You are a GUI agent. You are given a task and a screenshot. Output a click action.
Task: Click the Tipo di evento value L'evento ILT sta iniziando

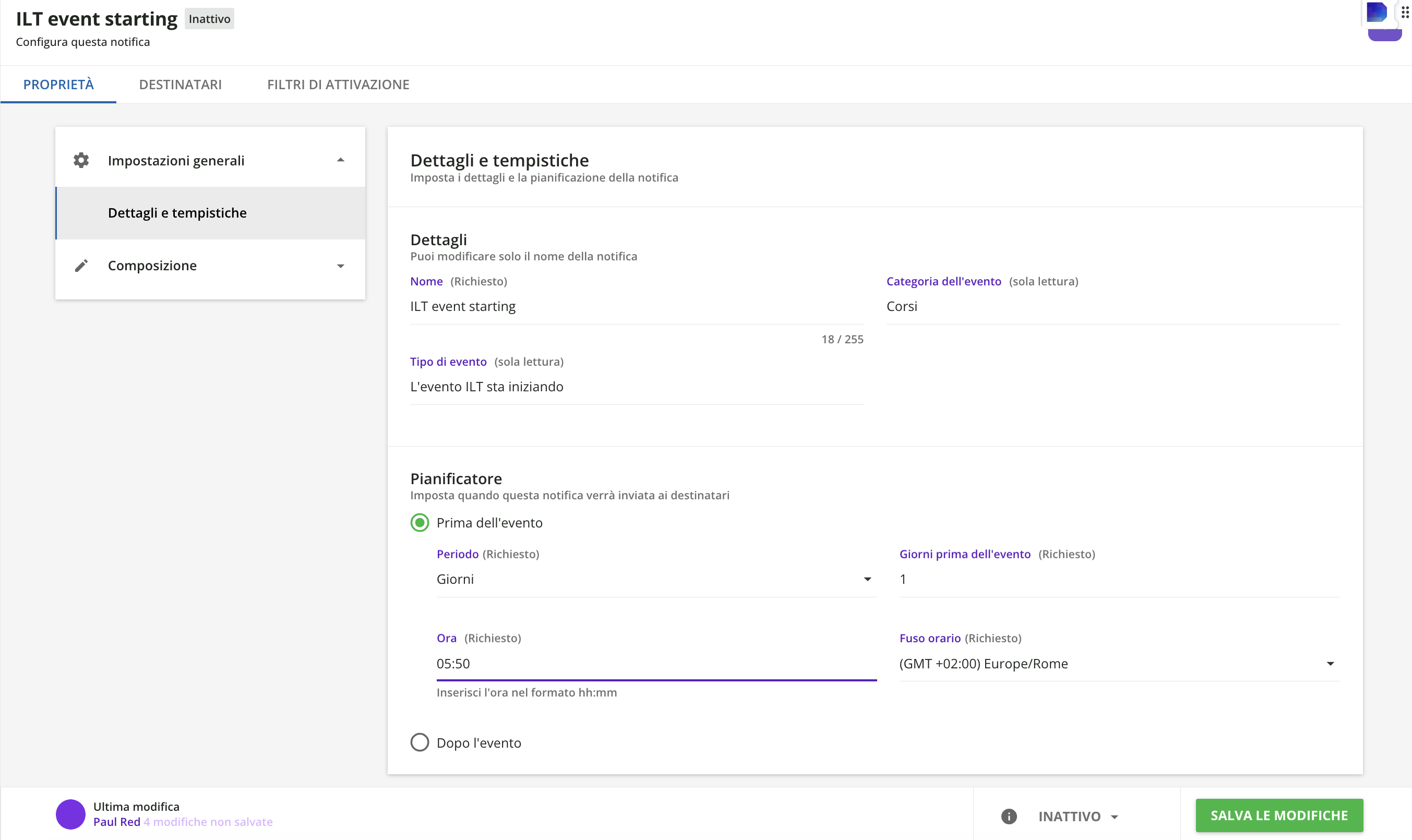click(487, 387)
